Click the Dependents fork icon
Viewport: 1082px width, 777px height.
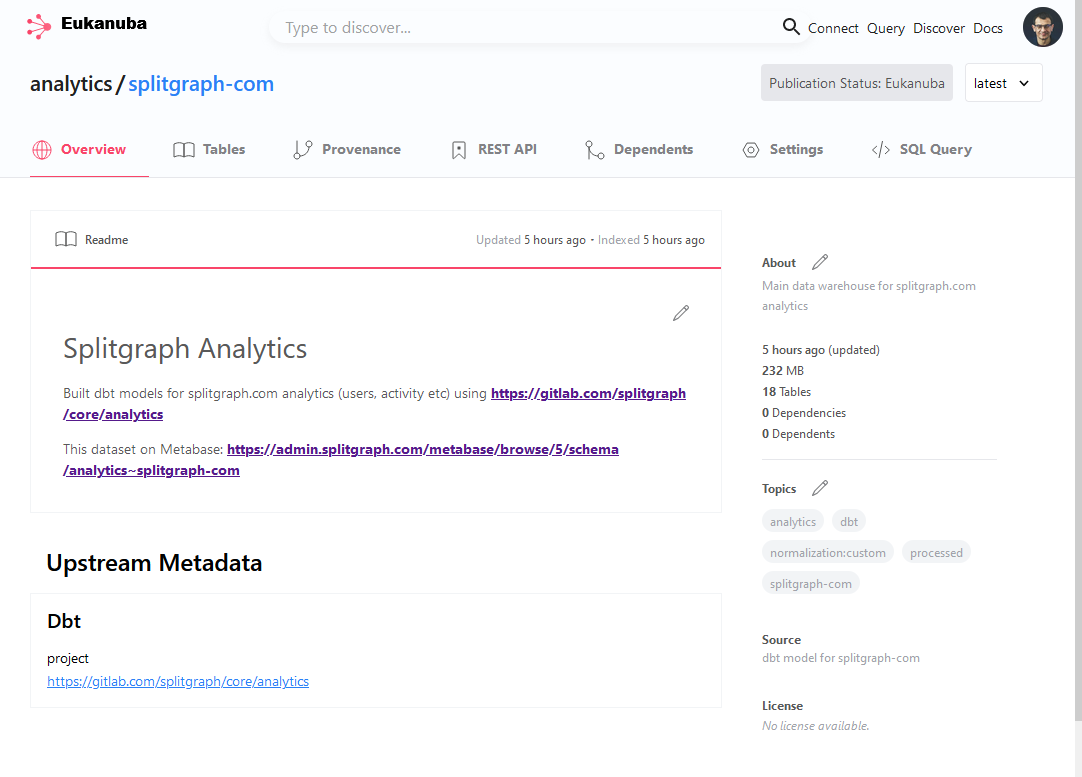point(594,150)
